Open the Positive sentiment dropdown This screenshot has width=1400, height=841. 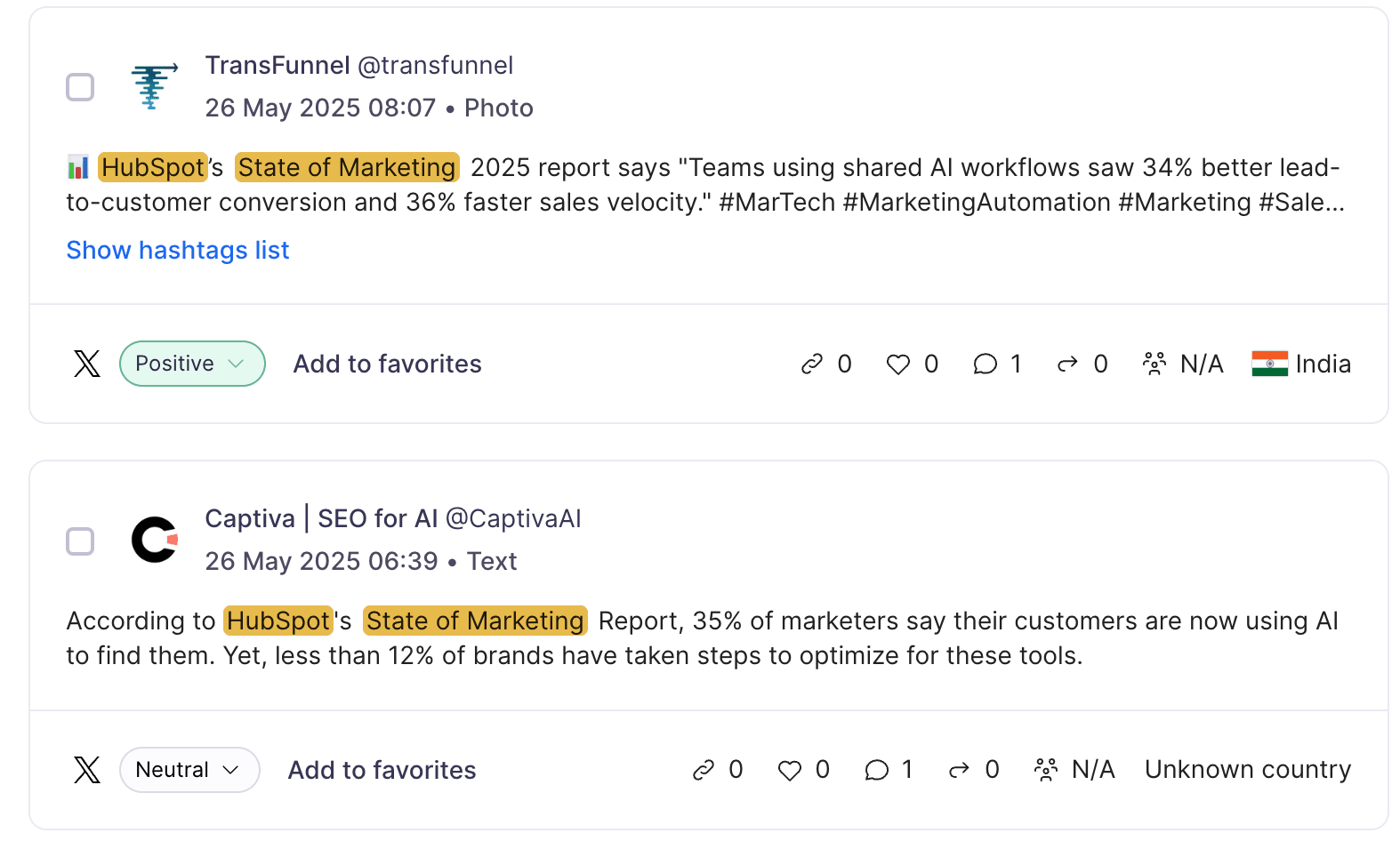(192, 364)
